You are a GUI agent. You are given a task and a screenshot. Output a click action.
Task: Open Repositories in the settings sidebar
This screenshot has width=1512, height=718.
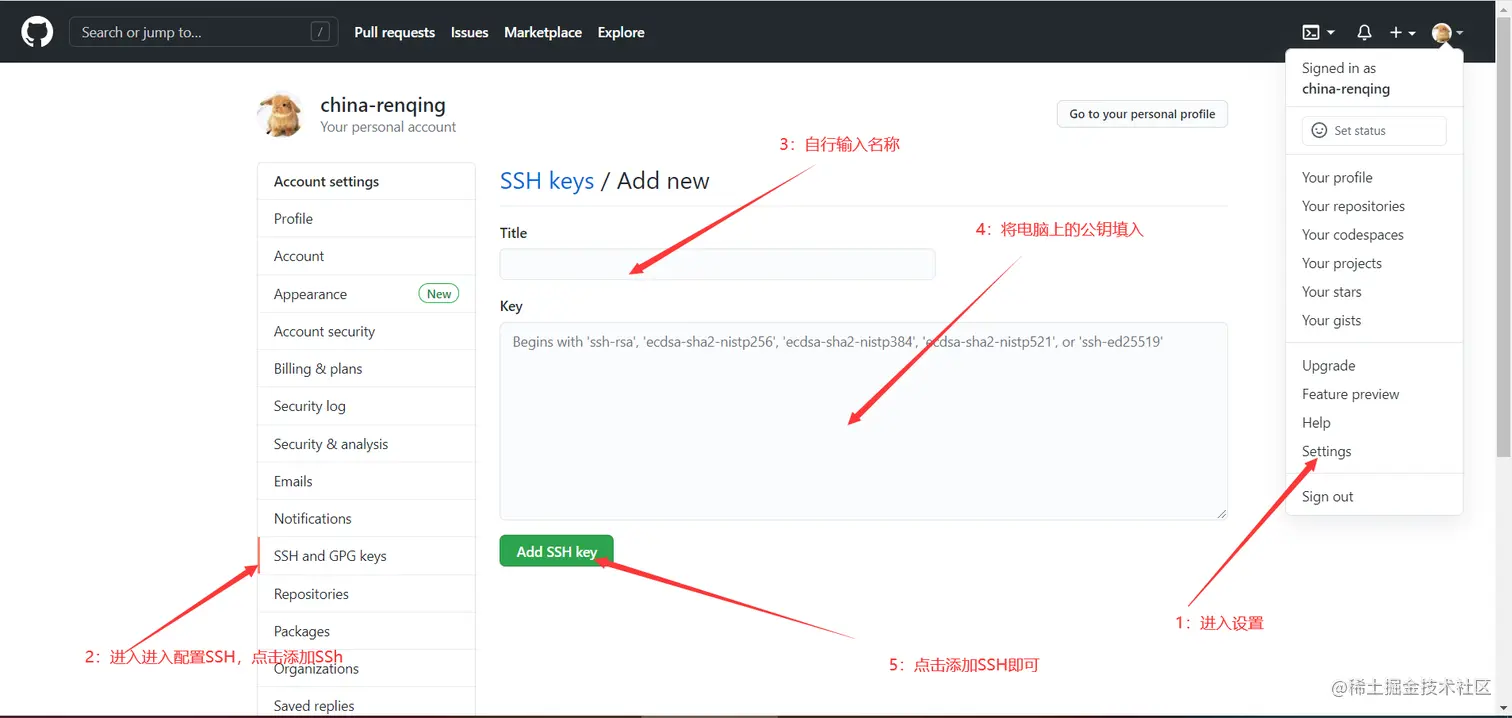(366, 593)
